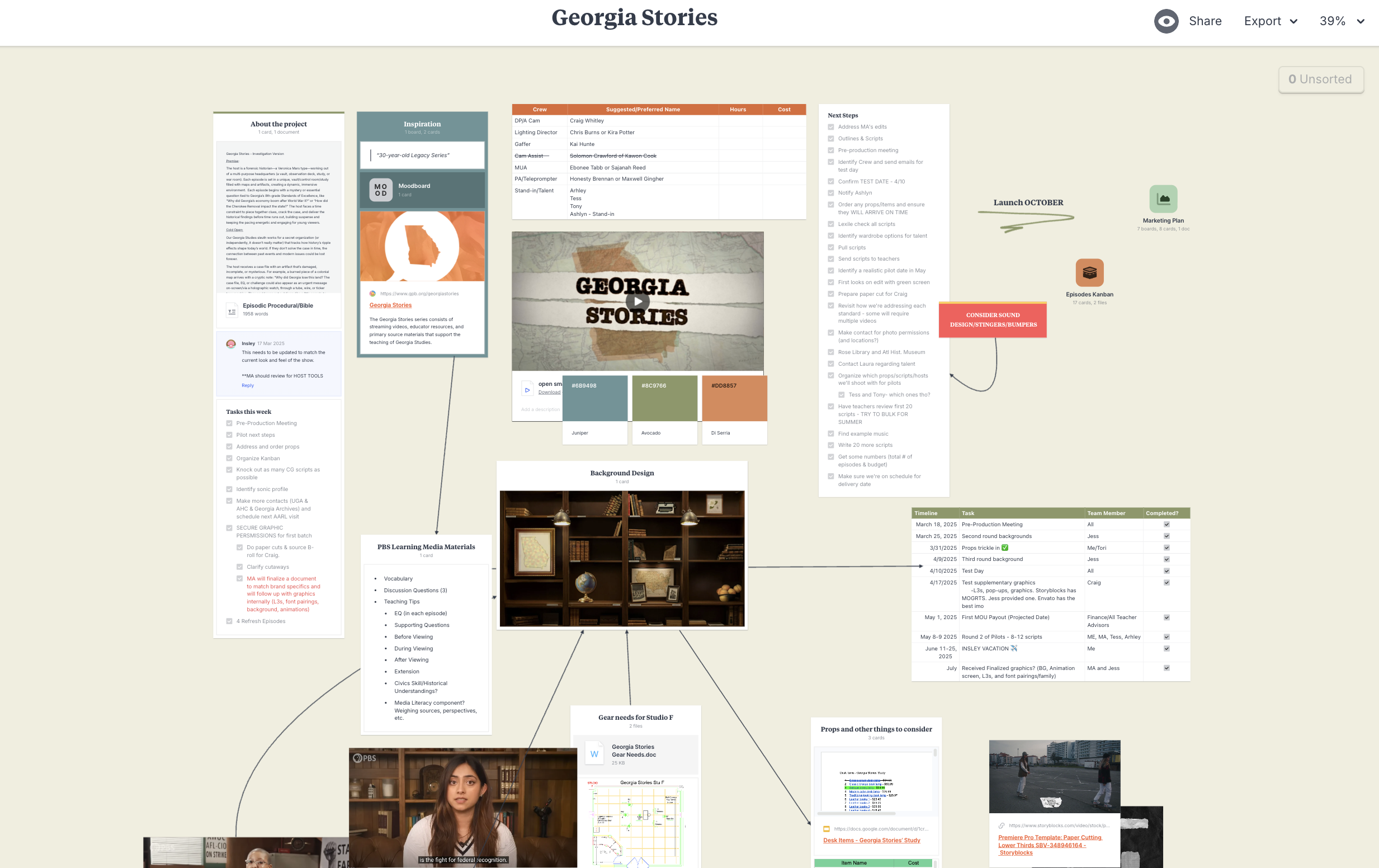Toggle the Address MA's edits checkbox

point(831,127)
